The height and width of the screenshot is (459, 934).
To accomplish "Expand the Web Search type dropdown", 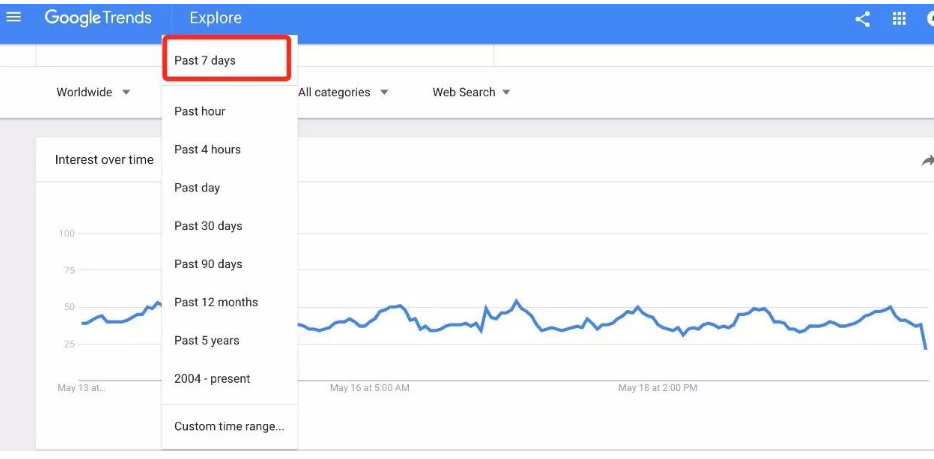I will pos(471,92).
